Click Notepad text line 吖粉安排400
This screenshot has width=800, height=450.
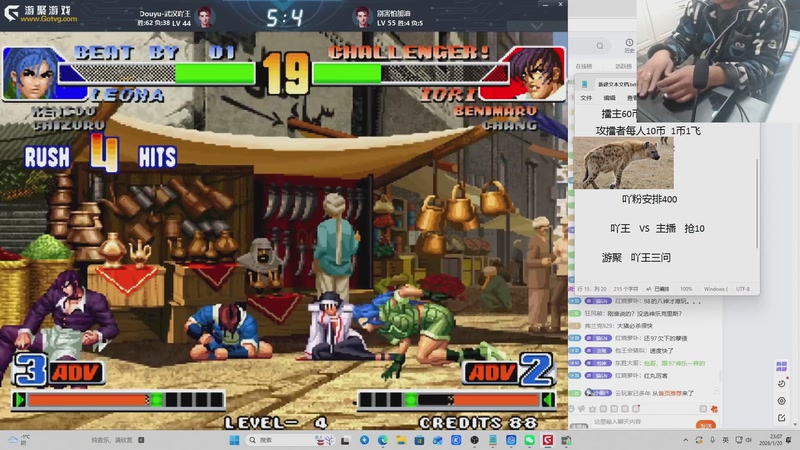649,199
